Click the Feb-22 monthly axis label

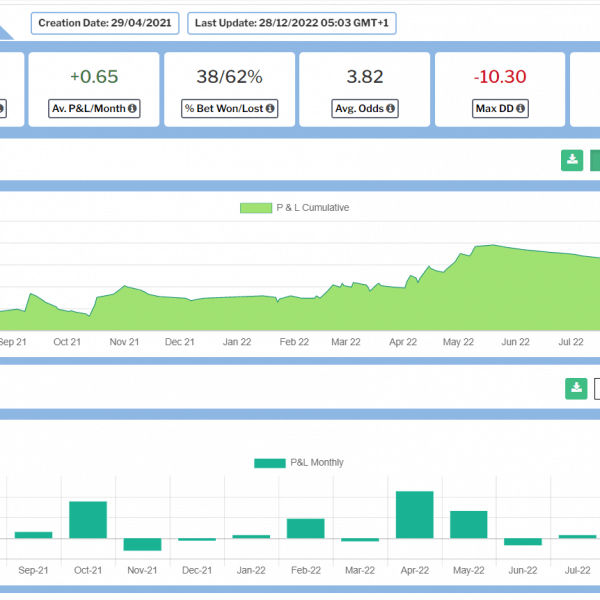point(306,570)
